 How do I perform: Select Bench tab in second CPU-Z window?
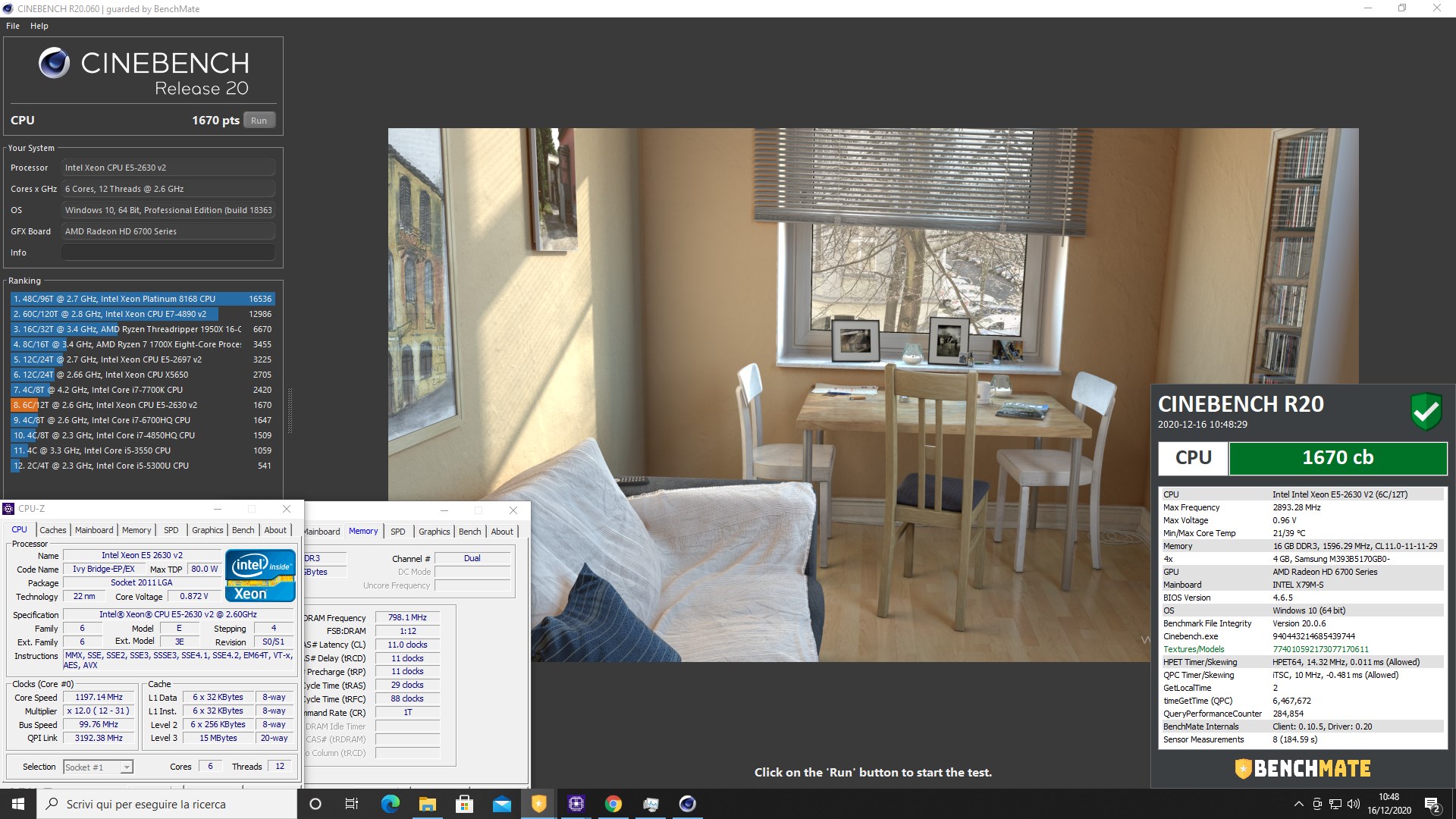point(470,532)
